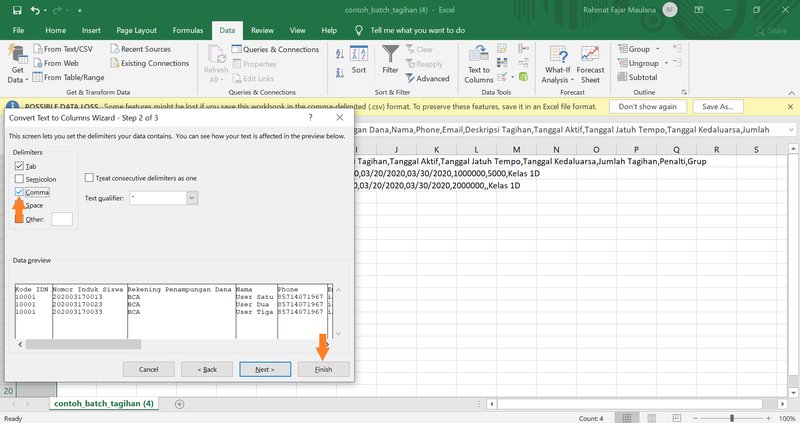Toggle the Comma delimiter checkbox
The height and width of the screenshot is (423, 800).
click(19, 192)
